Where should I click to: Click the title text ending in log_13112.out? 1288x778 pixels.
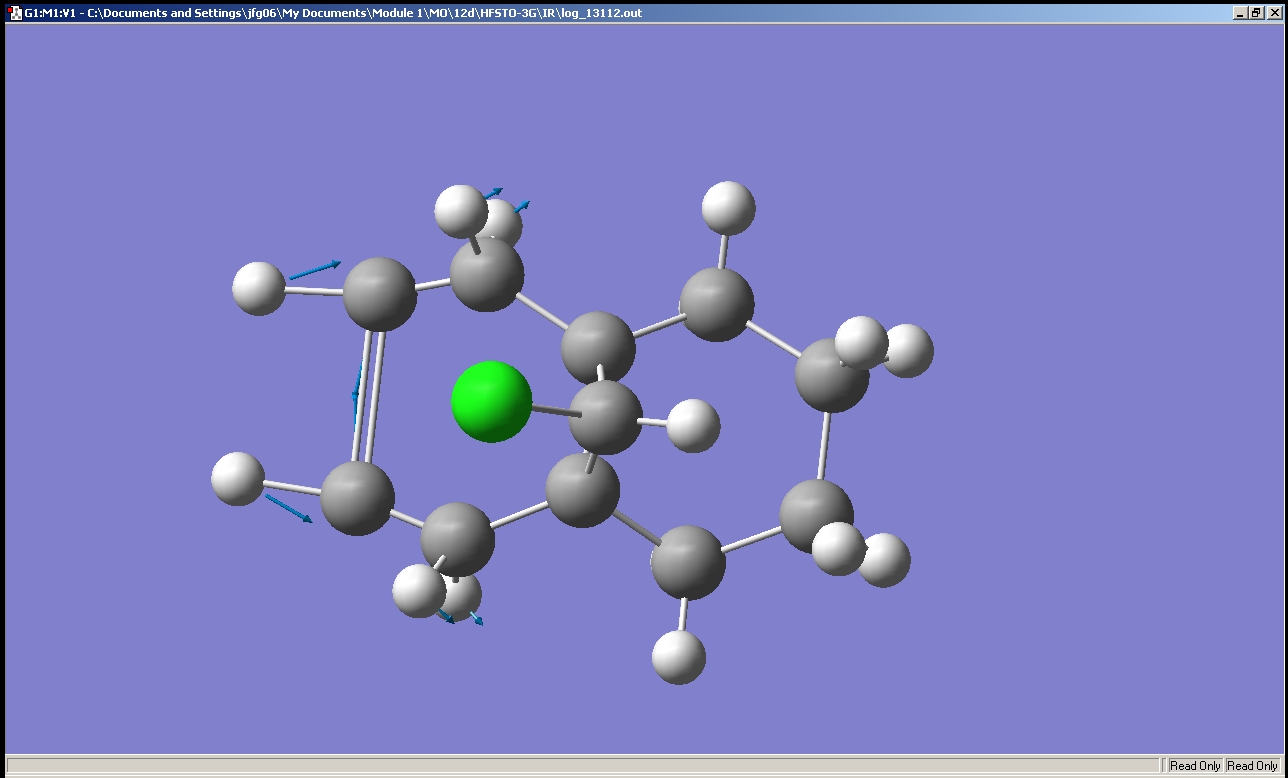(x=333, y=13)
